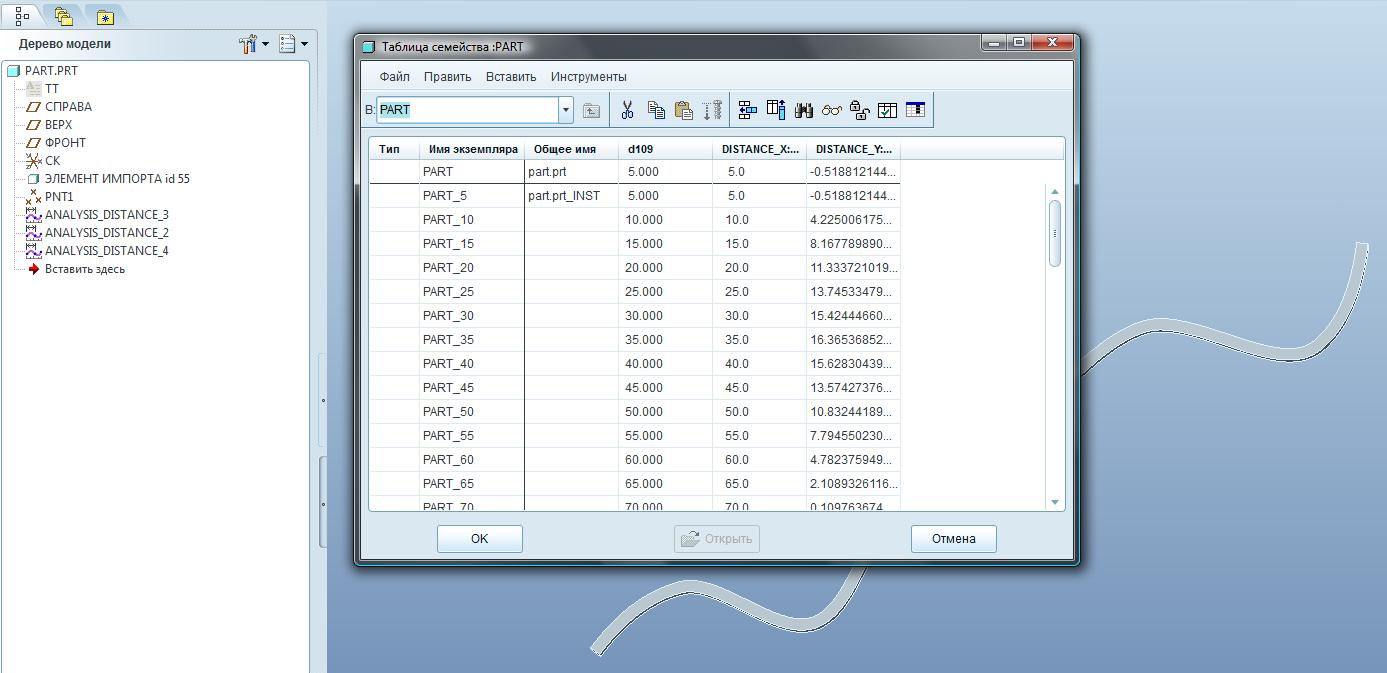
Task: Switch to the folder browser tab
Action: 63,16
